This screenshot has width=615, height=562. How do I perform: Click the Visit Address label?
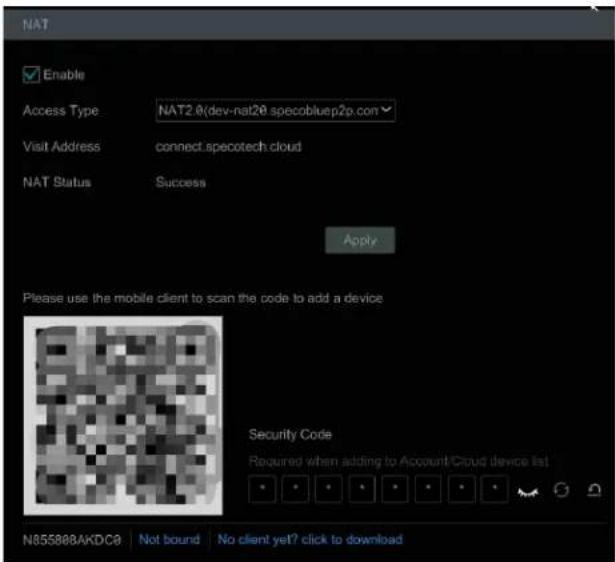[x=62, y=147]
